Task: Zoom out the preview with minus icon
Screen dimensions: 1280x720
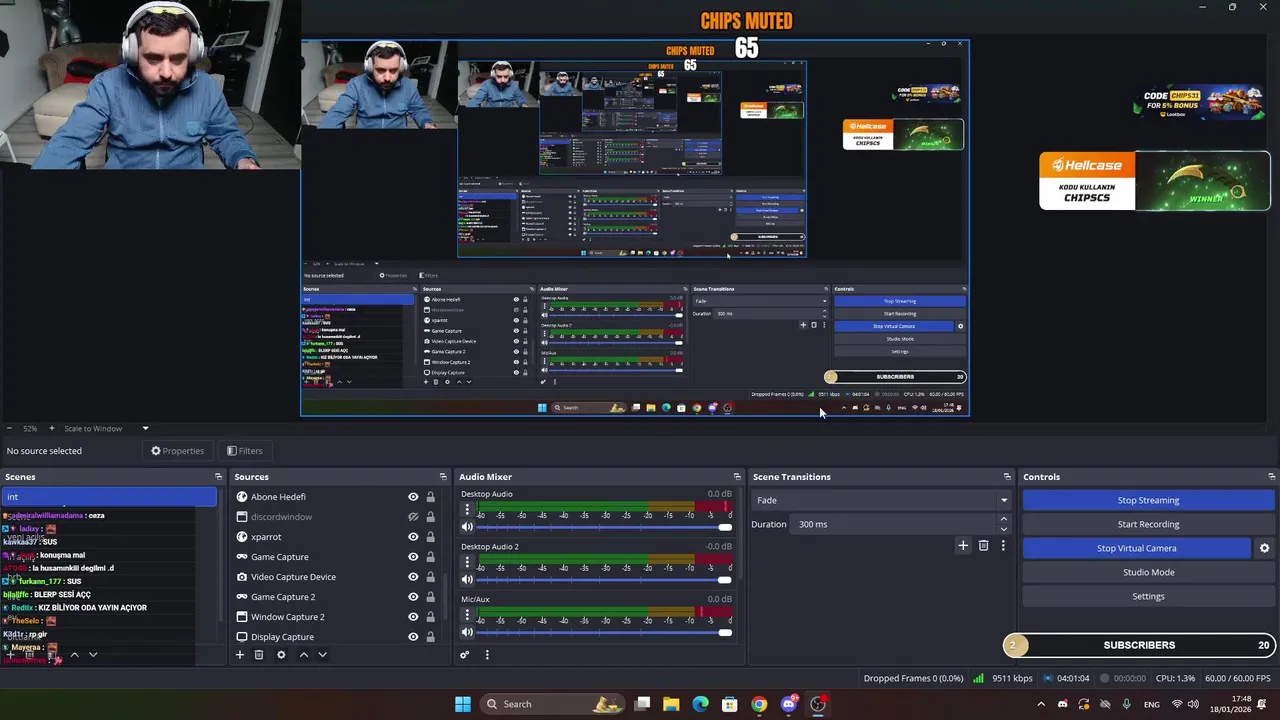Action: pyautogui.click(x=9, y=429)
